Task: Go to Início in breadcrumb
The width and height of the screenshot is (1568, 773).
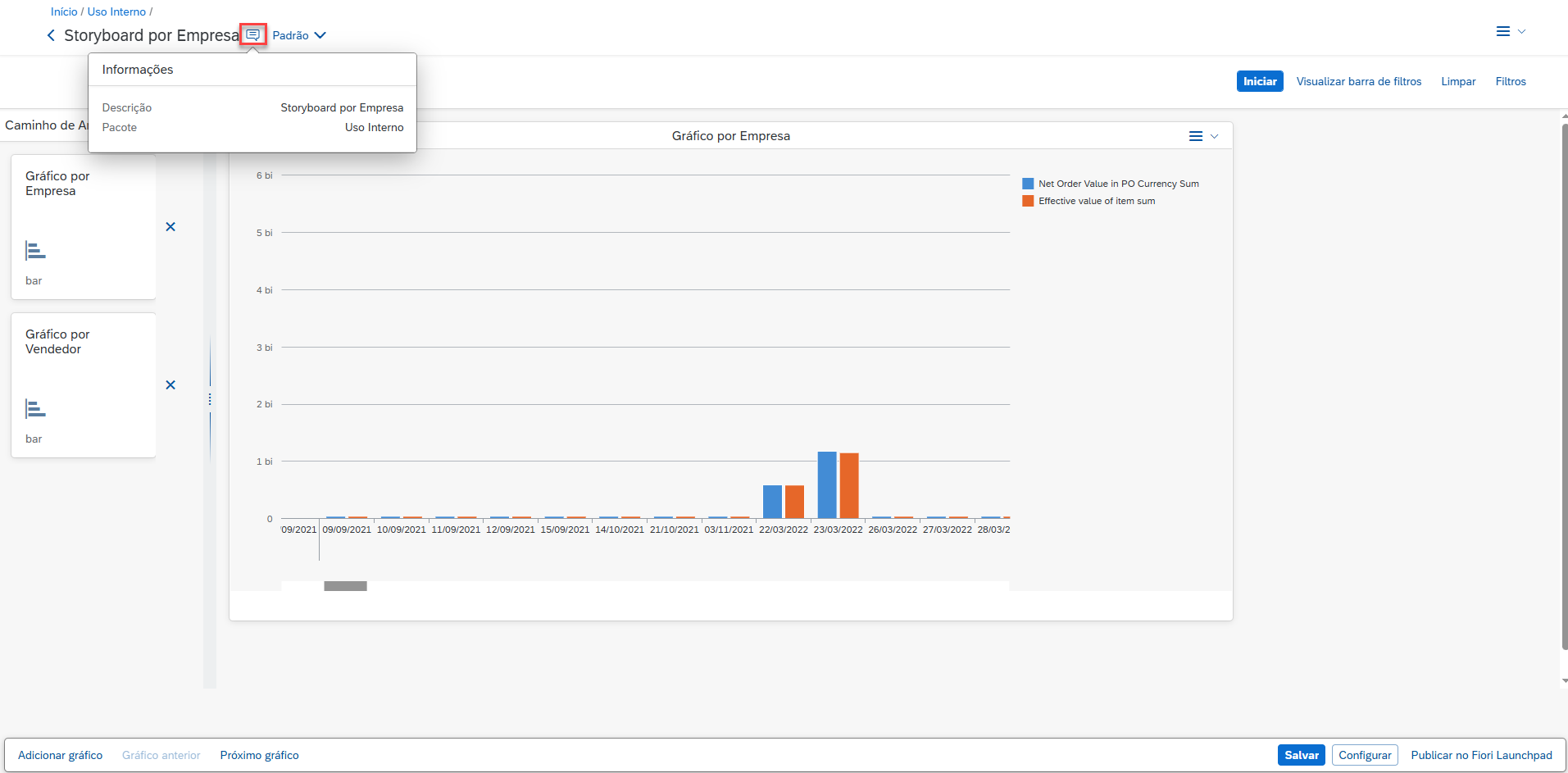Action: [x=64, y=11]
